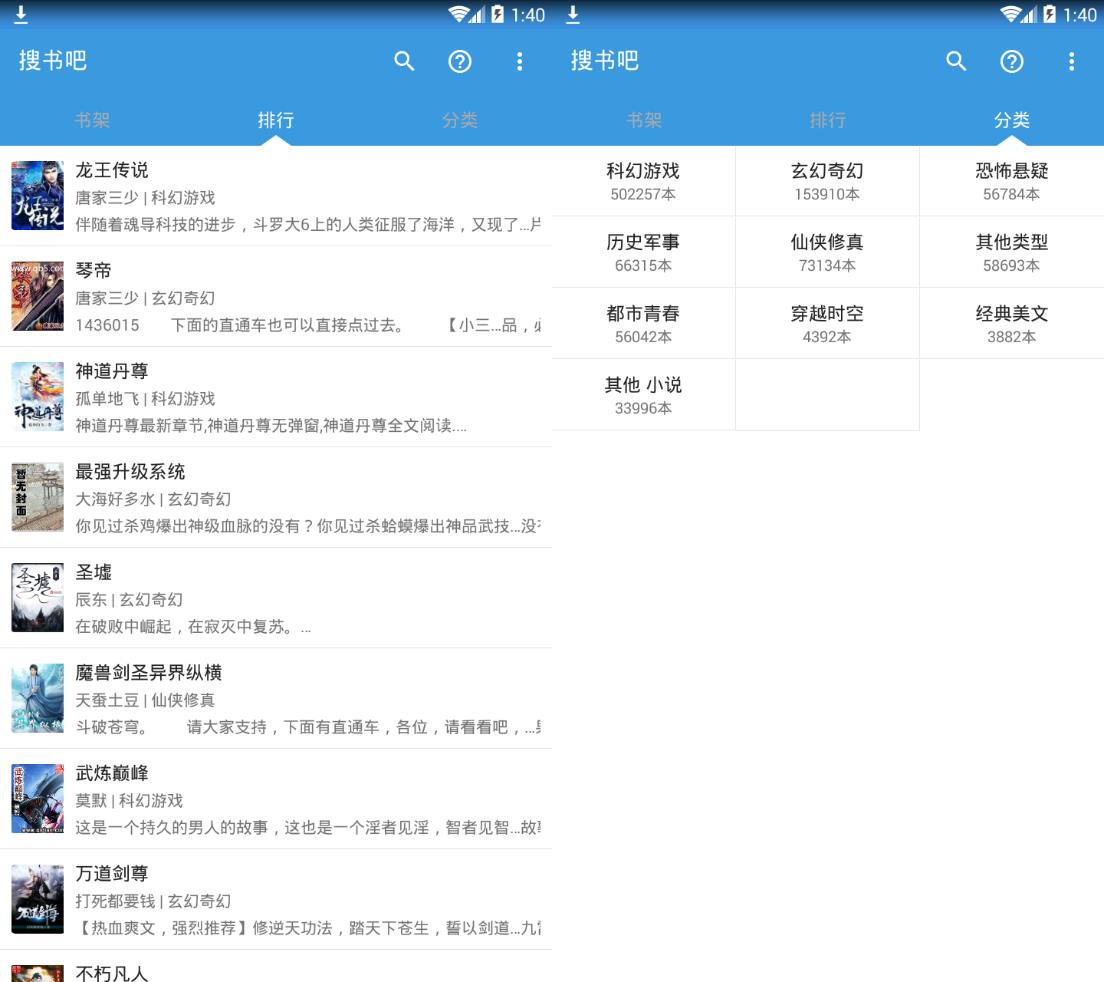Select the 仙侠修真 category with 73134 books
The width and height of the screenshot is (1104, 982).
[x=827, y=252]
